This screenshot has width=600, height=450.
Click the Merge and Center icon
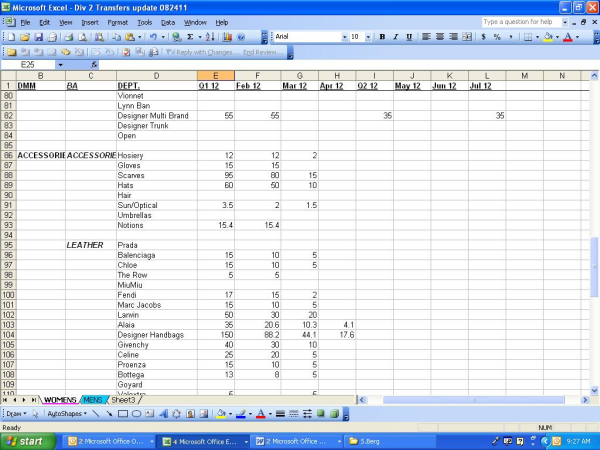468,37
